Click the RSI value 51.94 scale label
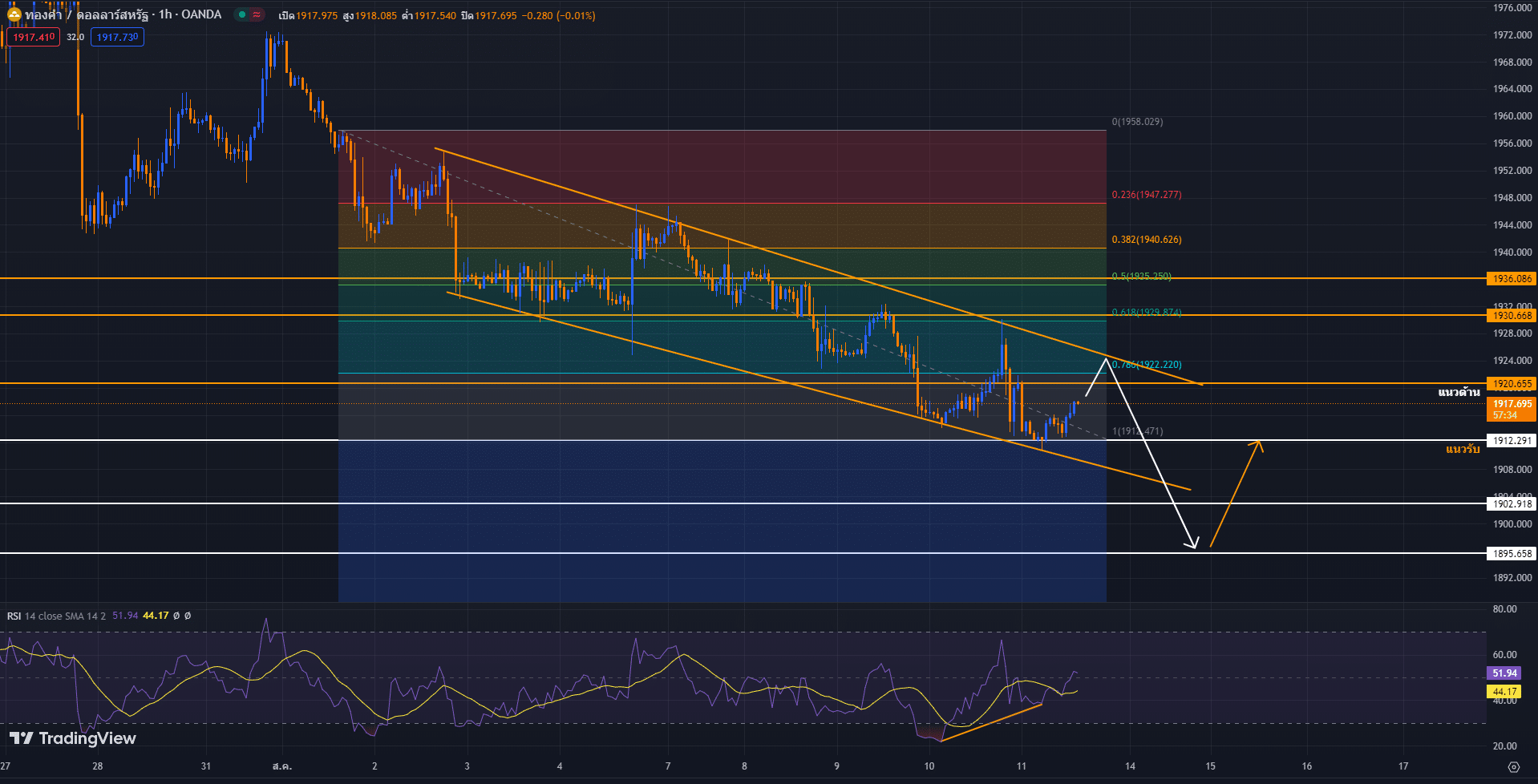The height and width of the screenshot is (784, 1538). 1504,673
